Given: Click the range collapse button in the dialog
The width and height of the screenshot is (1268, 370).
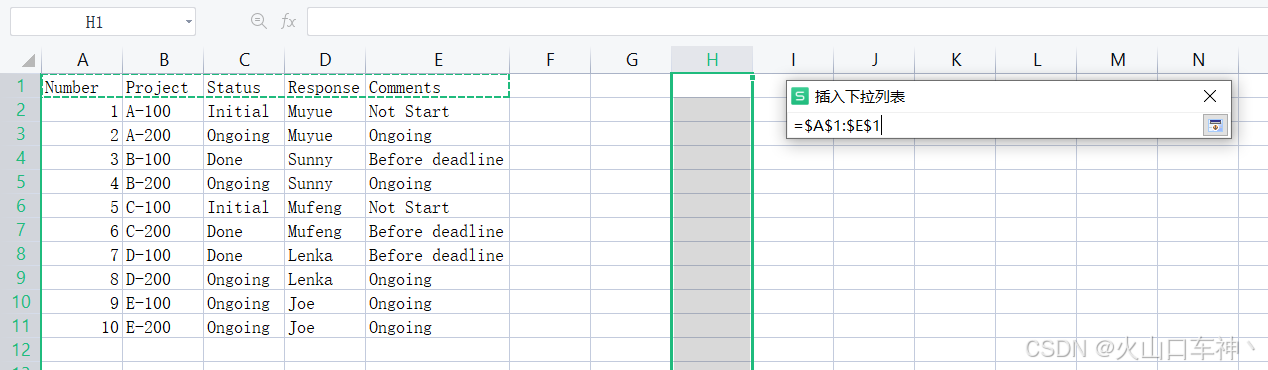Looking at the screenshot, I should (1215, 125).
